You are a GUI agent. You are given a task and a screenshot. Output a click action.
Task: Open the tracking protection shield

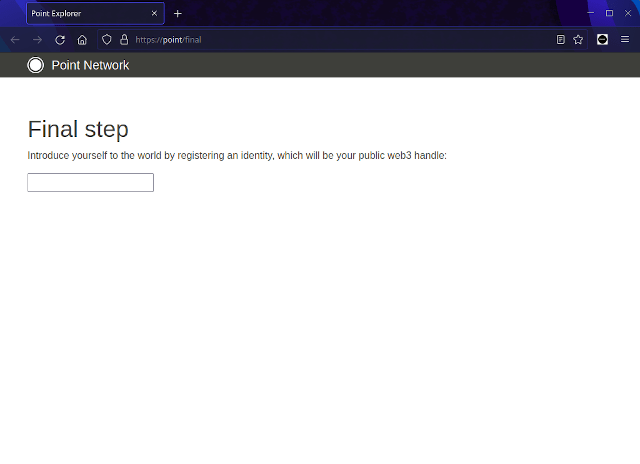[107, 40]
